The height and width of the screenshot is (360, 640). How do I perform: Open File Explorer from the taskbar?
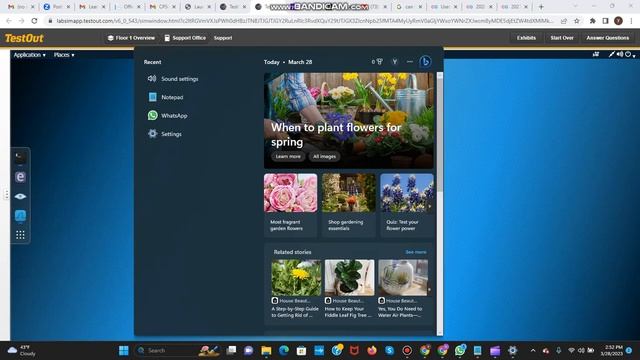[x=266, y=351]
